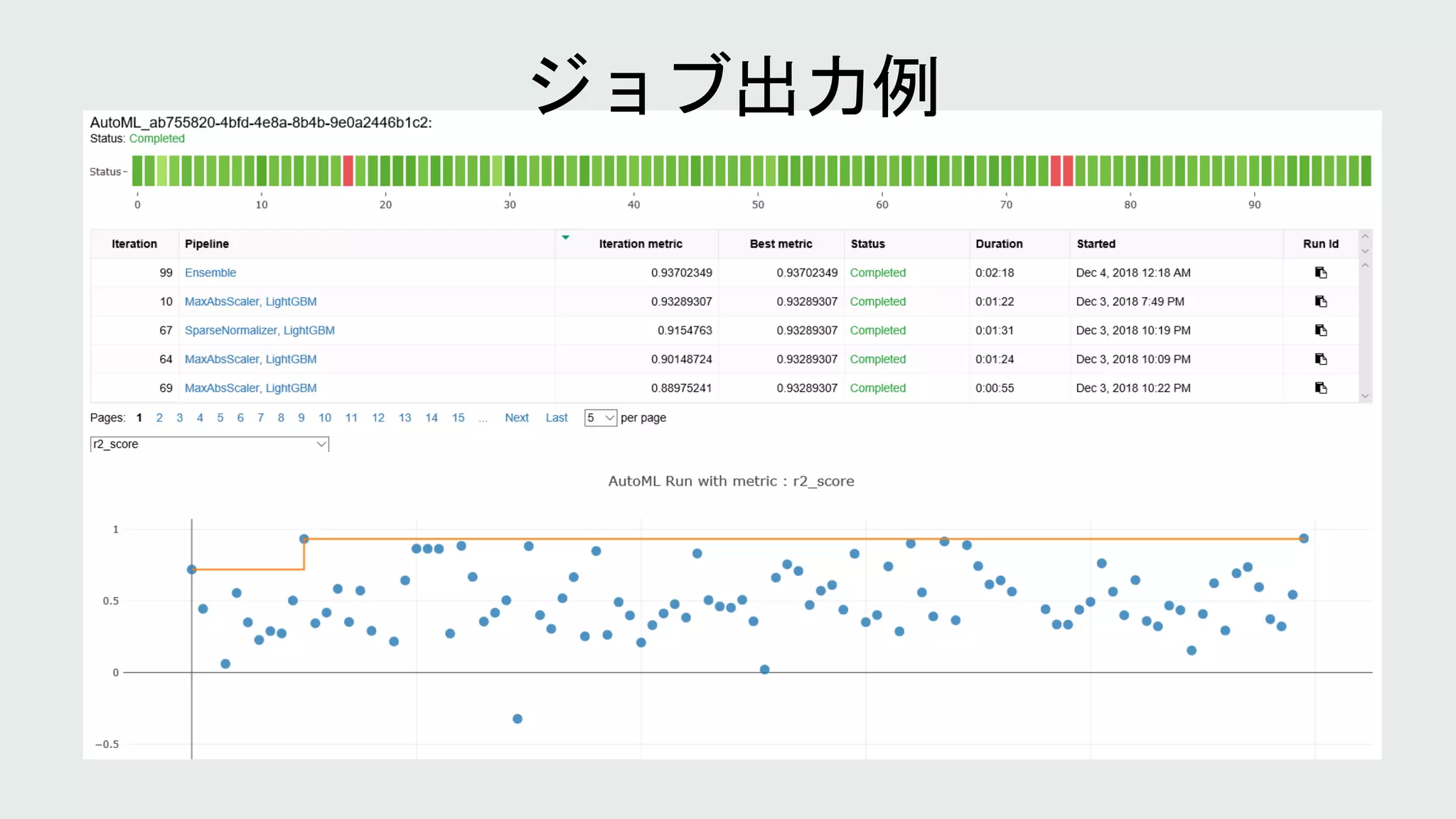Copy Run Id for iteration 69 row
Viewport: 1456px width, 819px height.
click(1321, 388)
